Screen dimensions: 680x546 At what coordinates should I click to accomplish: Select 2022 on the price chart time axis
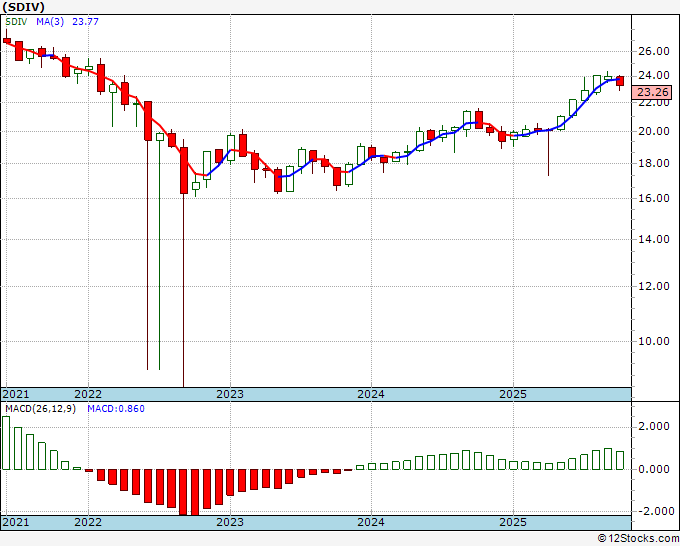88,394
